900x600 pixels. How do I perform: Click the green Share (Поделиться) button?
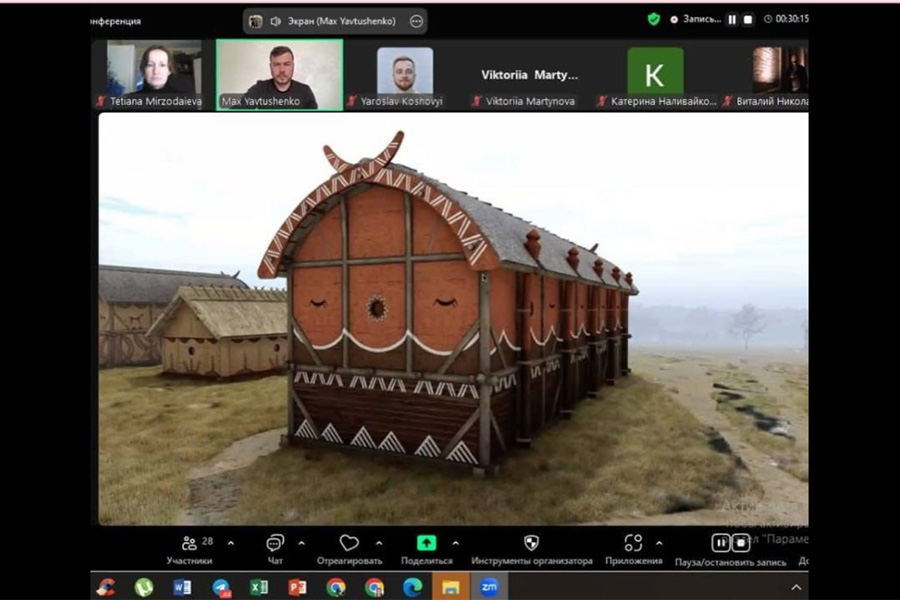tap(427, 543)
